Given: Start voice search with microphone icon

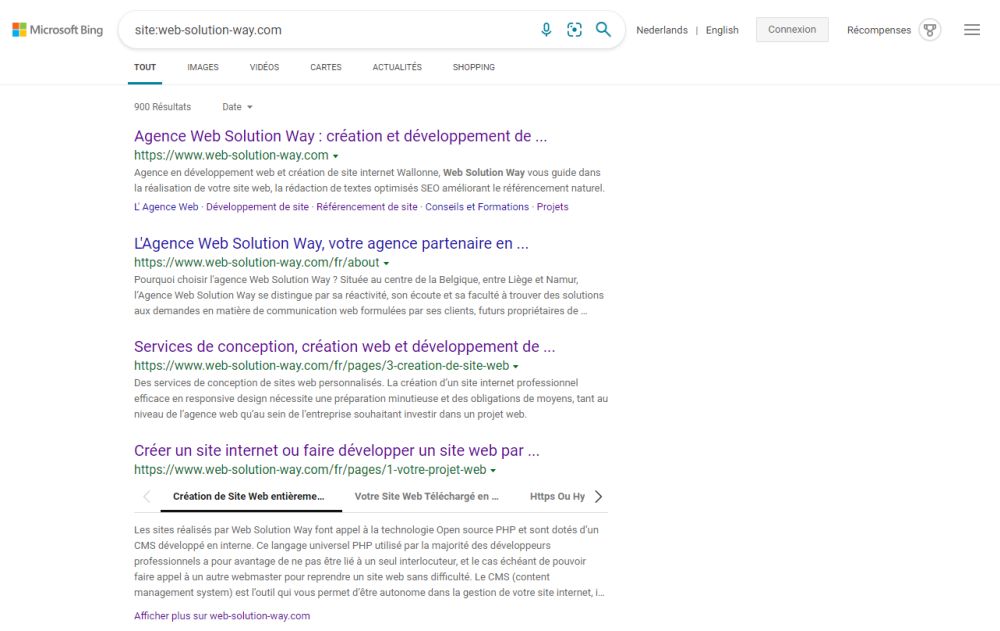Looking at the screenshot, I should pyautogui.click(x=546, y=29).
